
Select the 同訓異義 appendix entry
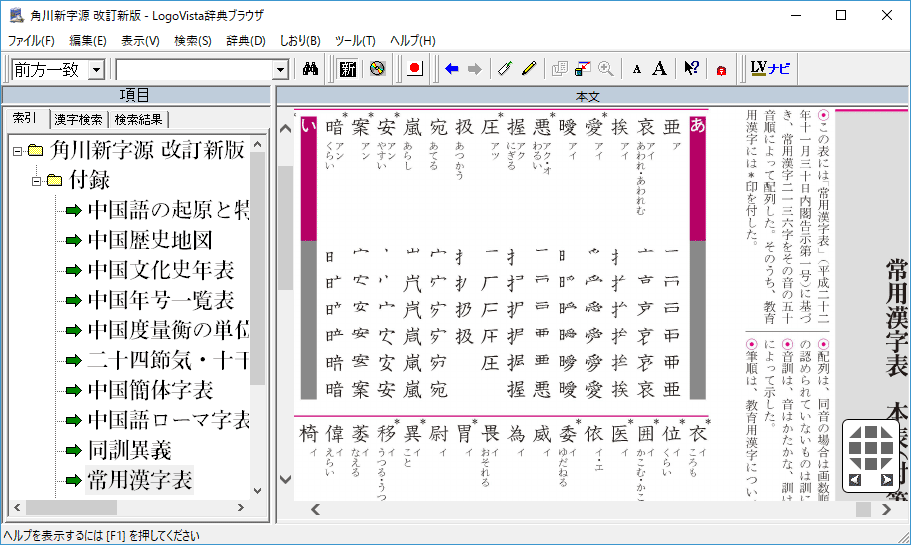pyautogui.click(x=129, y=450)
